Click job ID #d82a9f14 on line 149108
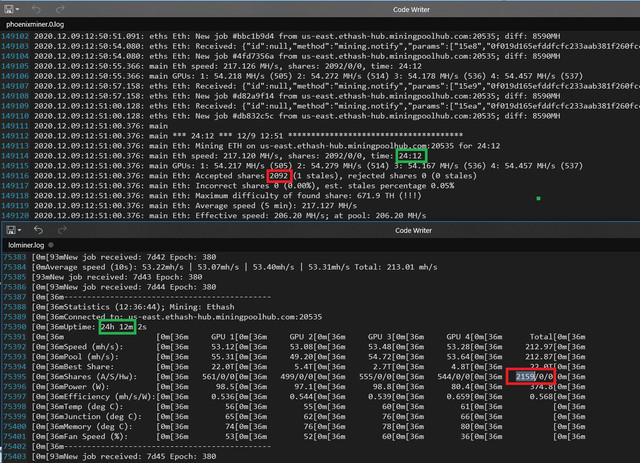Screen dimensions: 640x463 pos(253,96)
